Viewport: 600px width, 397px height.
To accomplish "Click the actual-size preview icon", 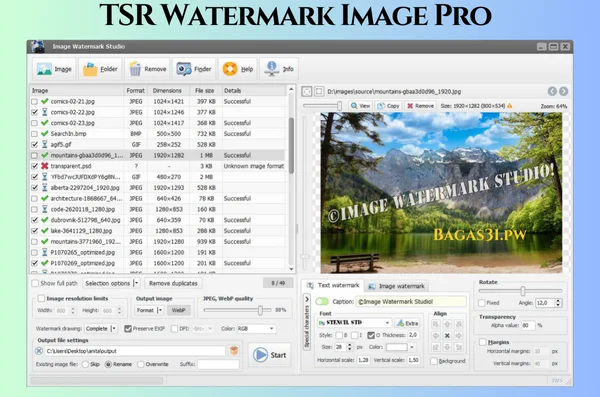I will pos(319,91).
